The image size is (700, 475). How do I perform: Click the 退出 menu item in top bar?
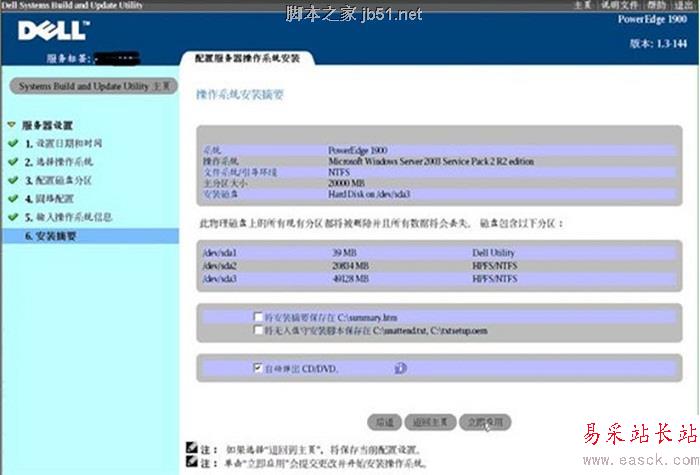pyautogui.click(x=683, y=5)
